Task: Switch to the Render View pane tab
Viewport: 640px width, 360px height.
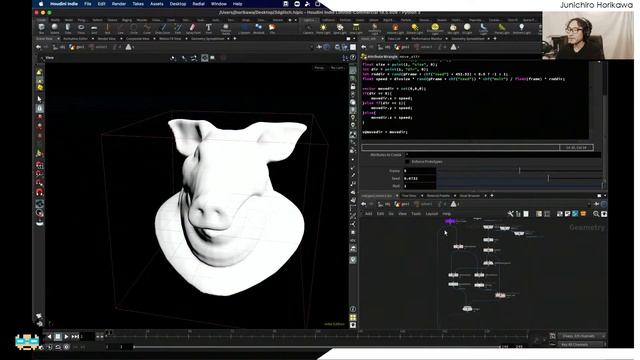Action: click(106, 39)
